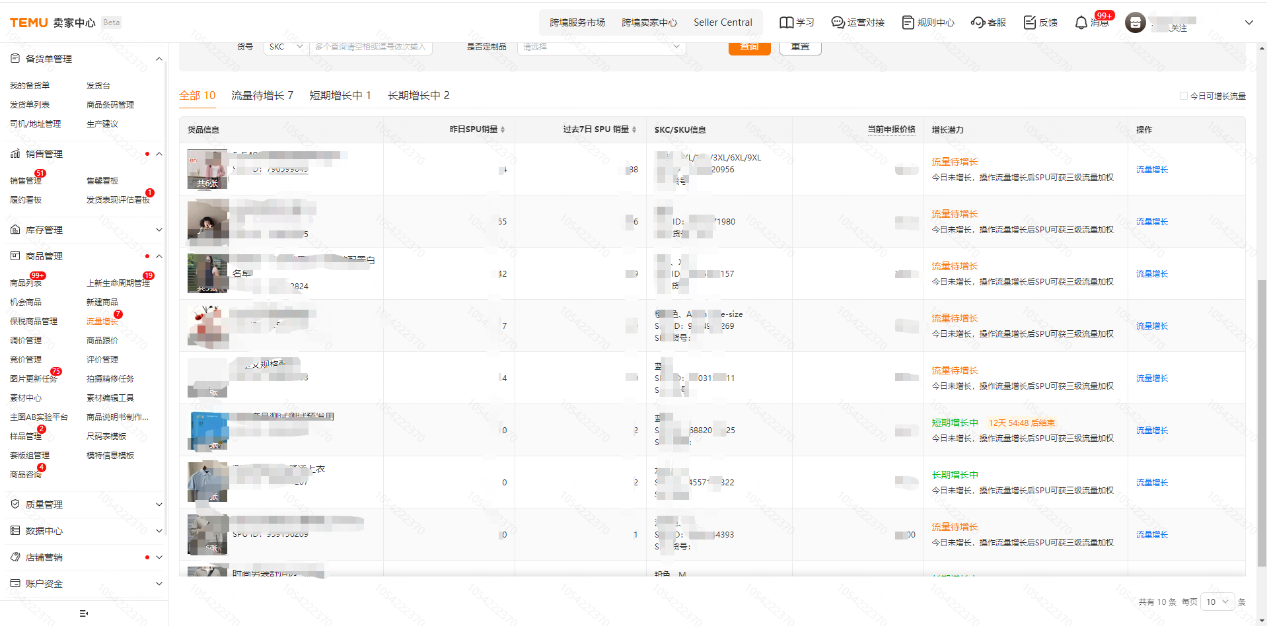This screenshot has width=1267, height=626.
Task: Open 商品列表 in the sidebar
Action: [26, 284]
